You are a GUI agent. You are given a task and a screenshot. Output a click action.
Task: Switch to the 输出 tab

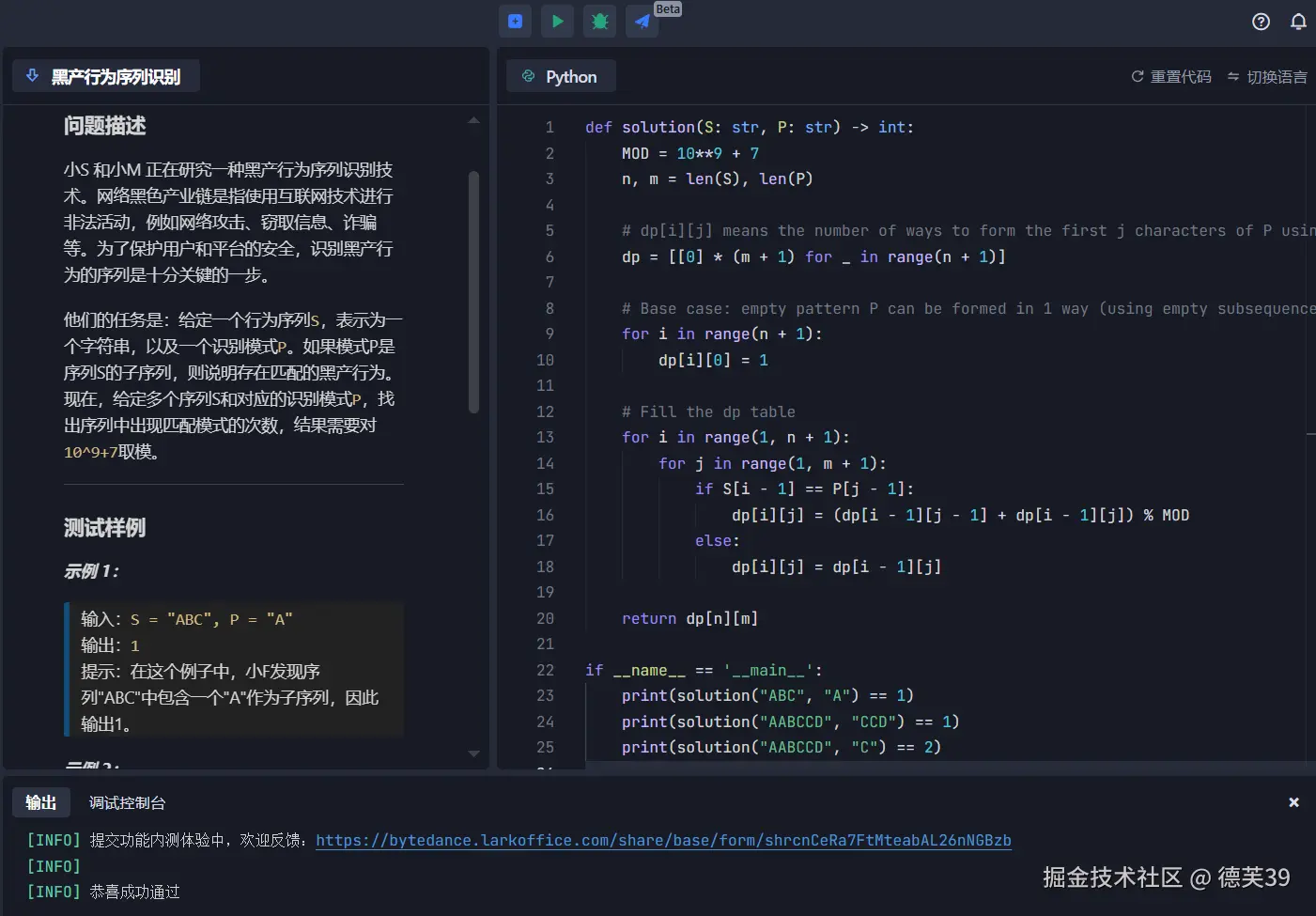click(x=41, y=802)
